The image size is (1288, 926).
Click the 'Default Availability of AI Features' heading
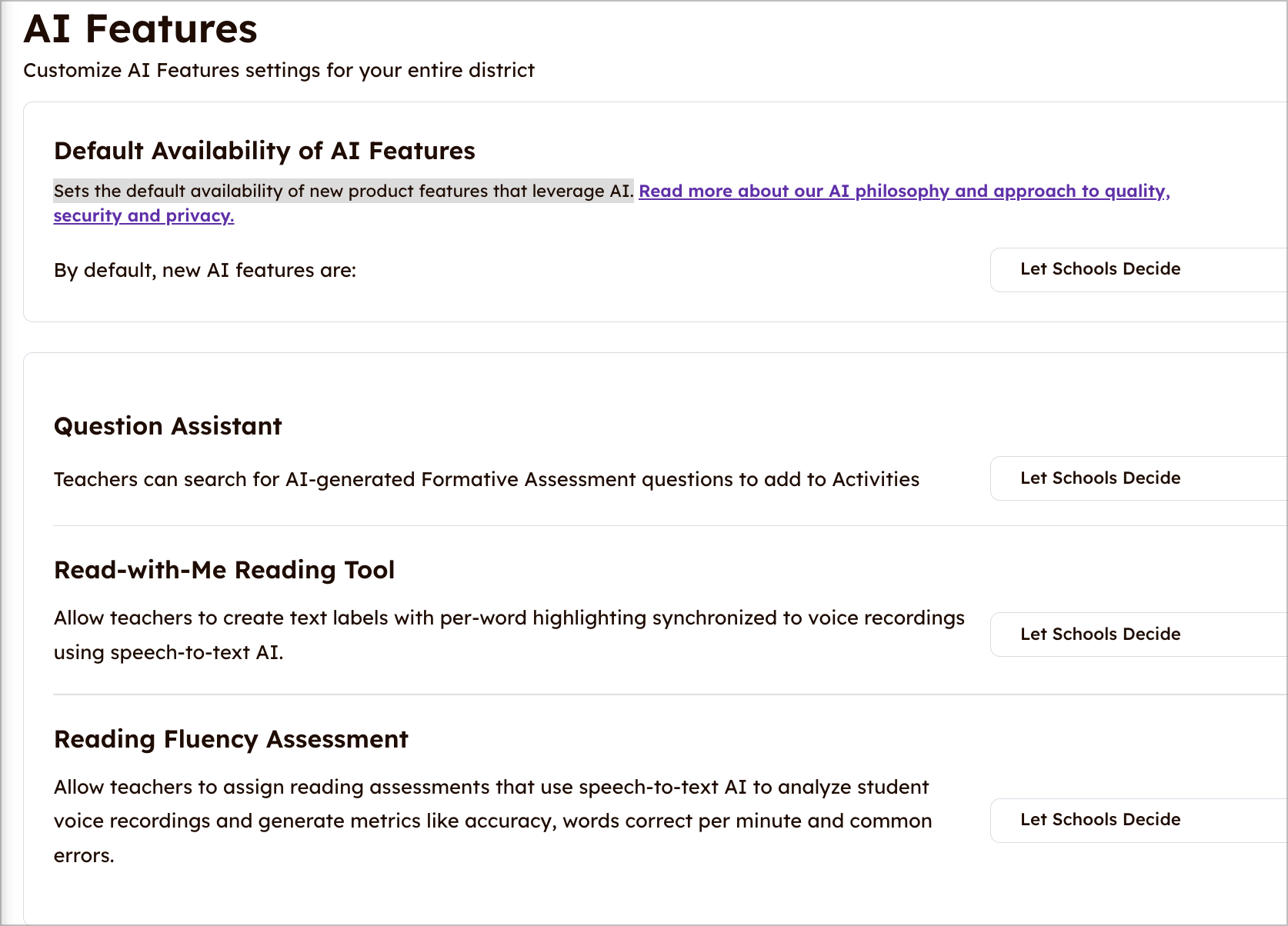click(265, 151)
